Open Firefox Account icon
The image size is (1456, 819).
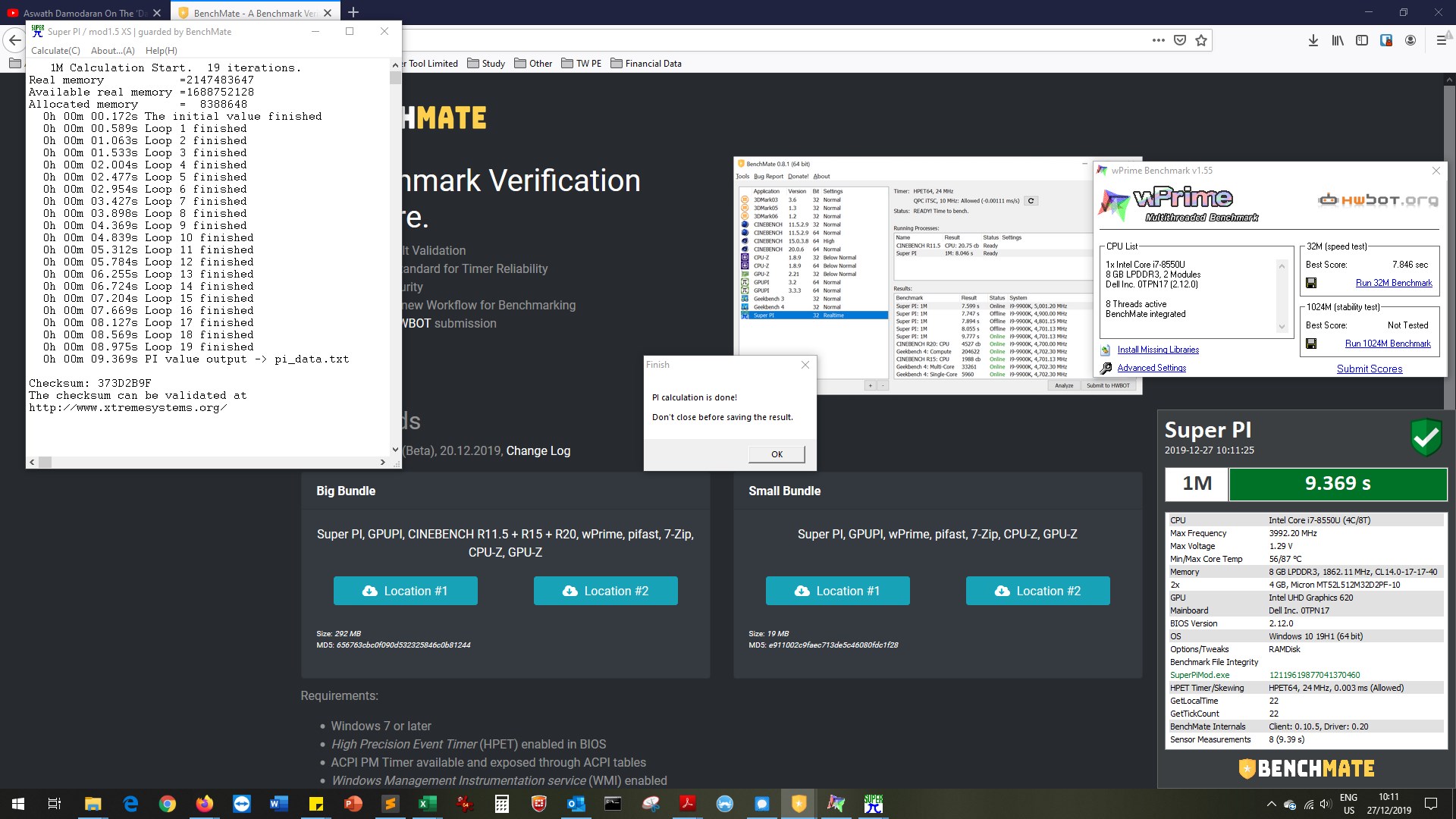coord(1410,40)
